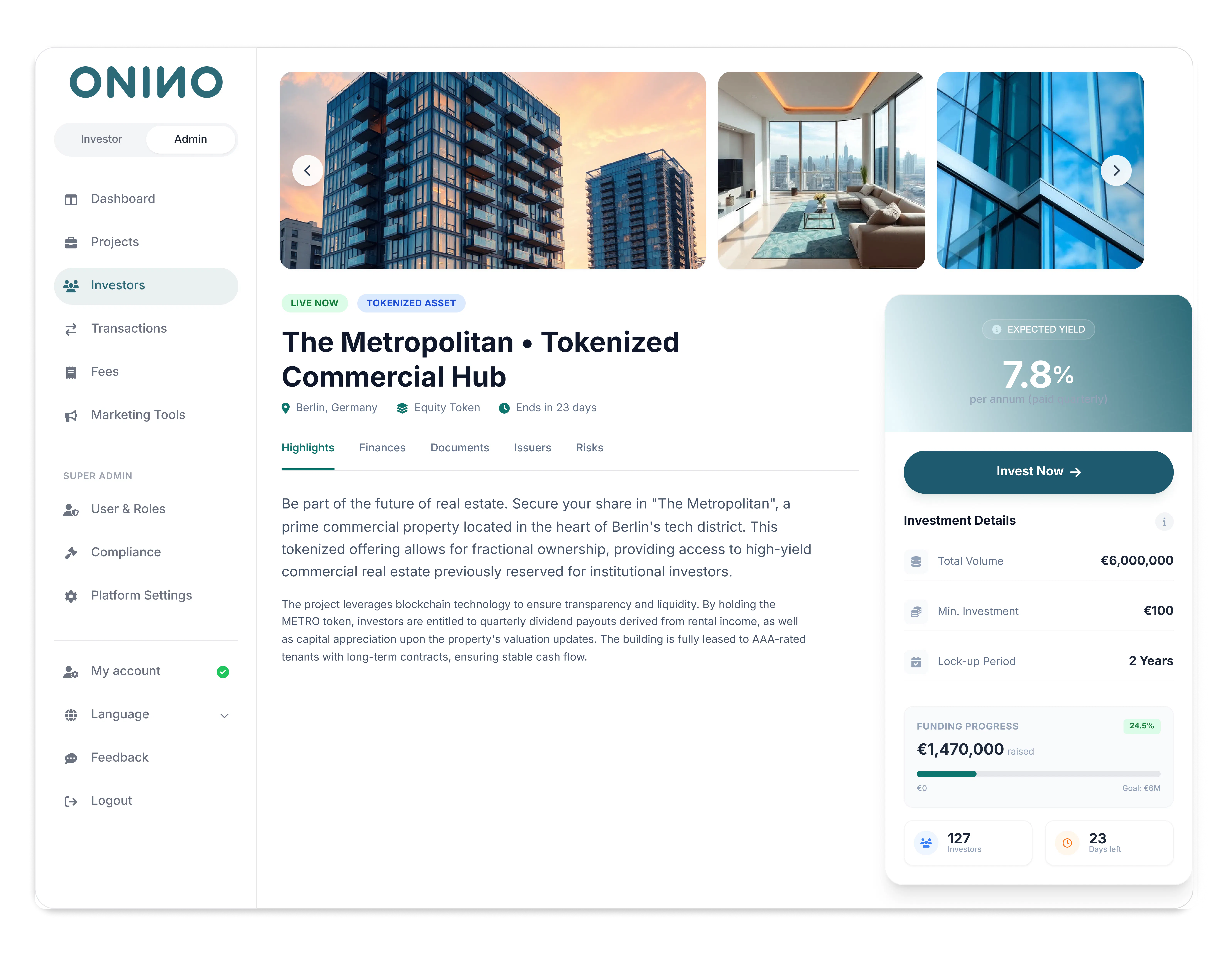Viewport: 1232px width, 956px height.
Task: Click the Berlin location pin icon
Action: tap(285, 408)
